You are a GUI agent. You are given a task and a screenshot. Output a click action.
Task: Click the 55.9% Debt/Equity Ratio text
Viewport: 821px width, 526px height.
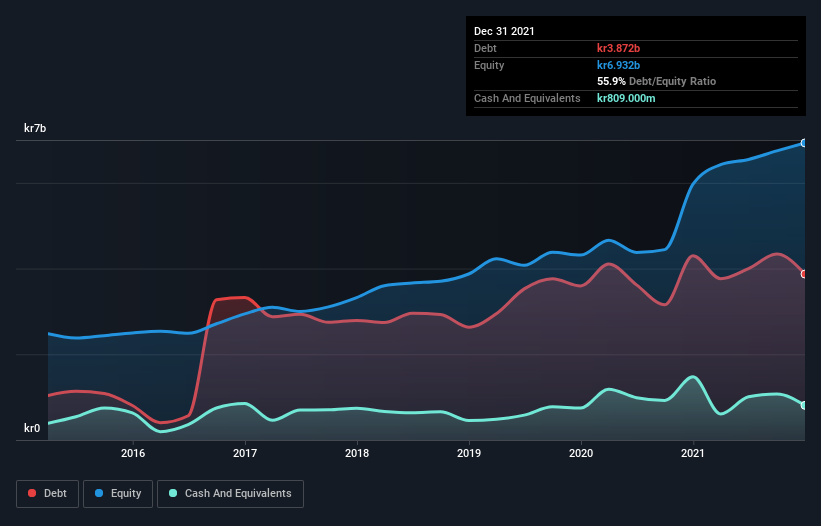tap(657, 82)
